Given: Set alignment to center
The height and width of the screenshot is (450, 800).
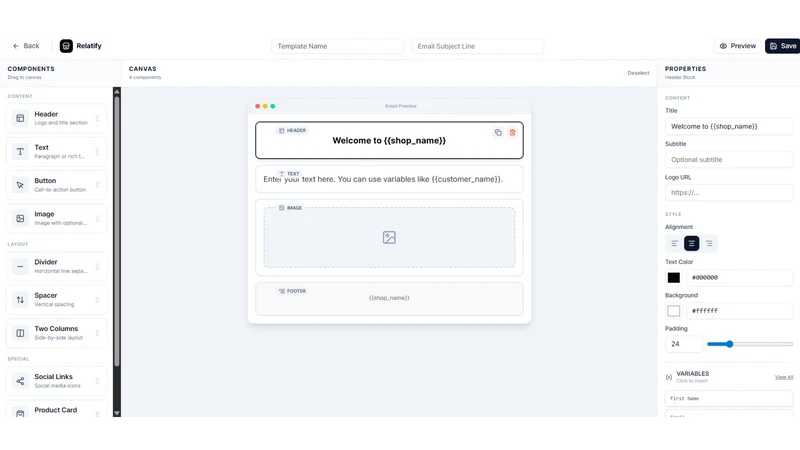Looking at the screenshot, I should [x=692, y=243].
